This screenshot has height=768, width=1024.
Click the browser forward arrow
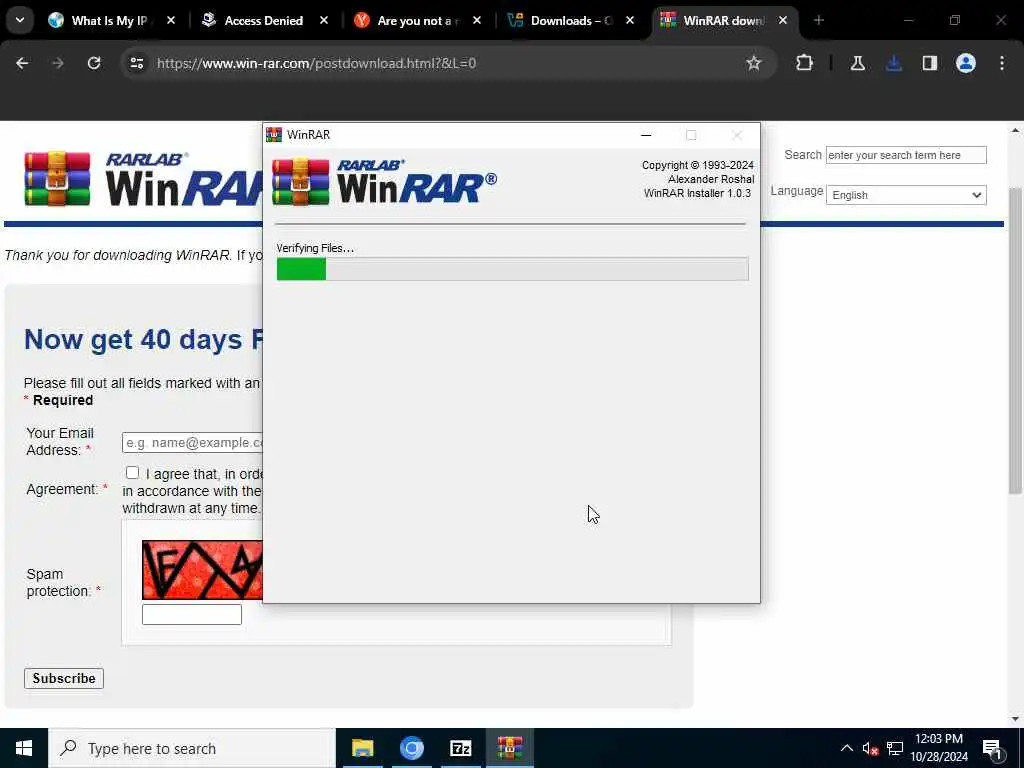[57, 63]
